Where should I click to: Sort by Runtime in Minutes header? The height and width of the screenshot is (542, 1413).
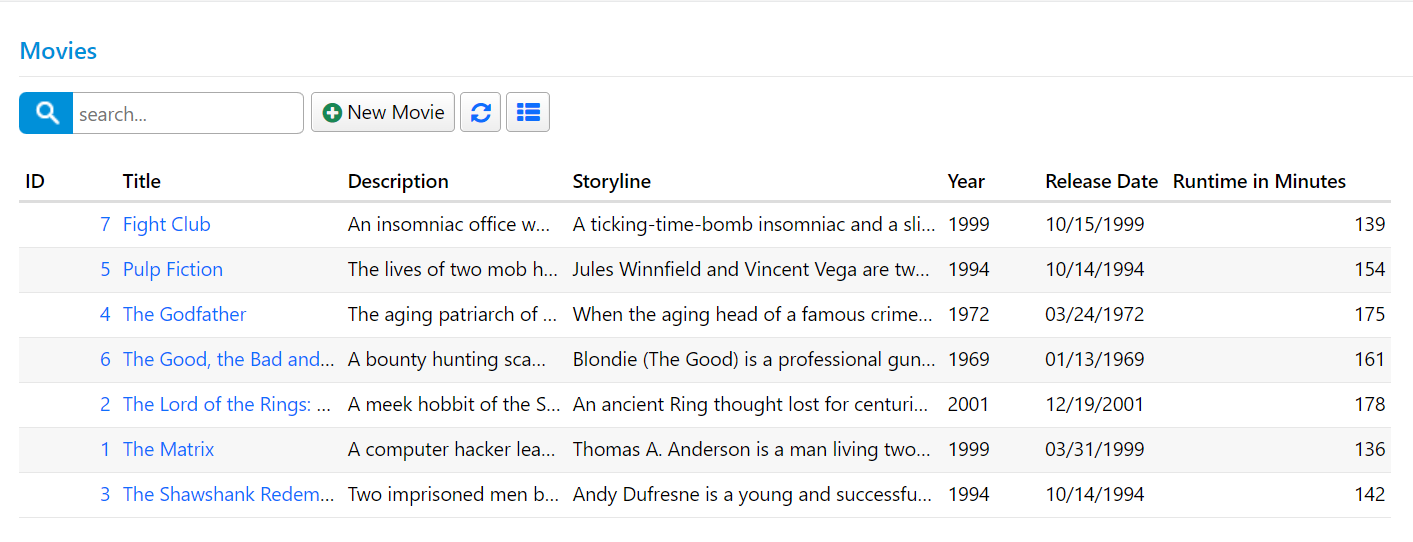1259,181
